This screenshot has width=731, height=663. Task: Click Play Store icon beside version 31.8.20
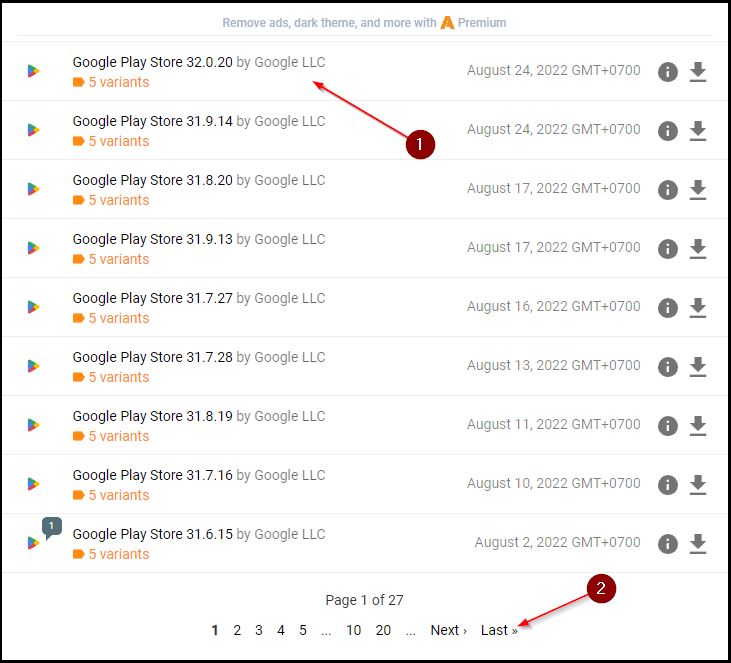click(x=33, y=189)
